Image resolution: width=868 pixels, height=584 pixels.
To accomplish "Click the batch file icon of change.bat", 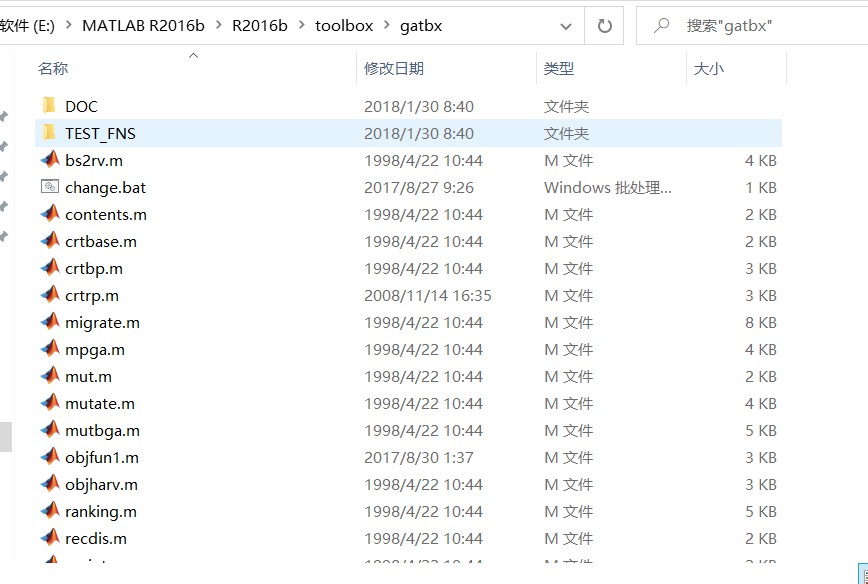I will pyautogui.click(x=50, y=187).
